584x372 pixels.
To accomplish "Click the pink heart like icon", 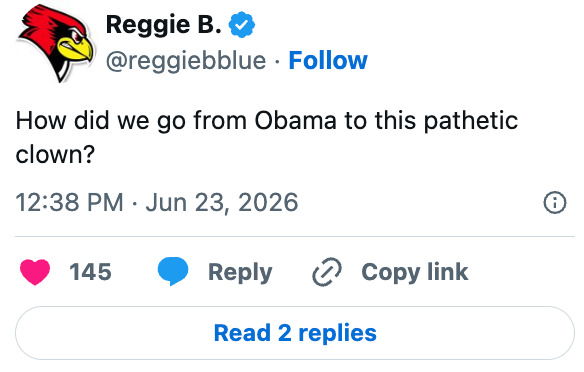I will click(35, 272).
